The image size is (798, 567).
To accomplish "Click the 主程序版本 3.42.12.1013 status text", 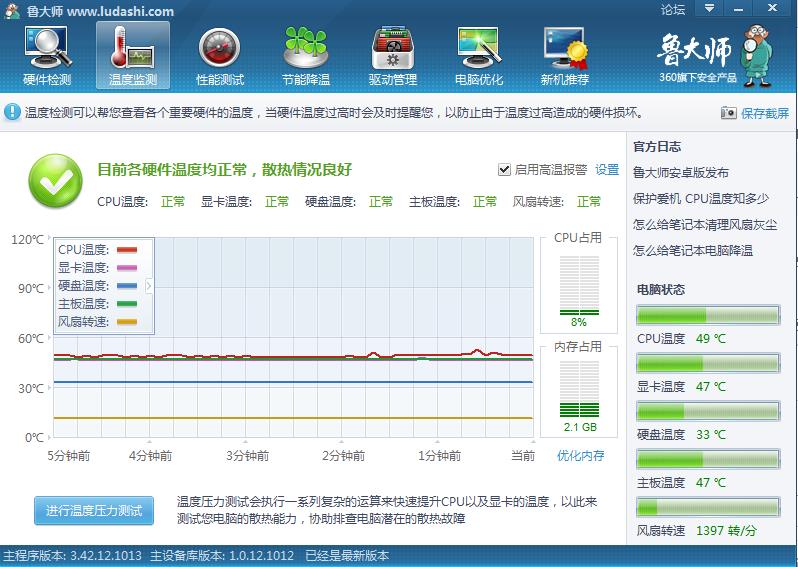I will click(x=72, y=556).
